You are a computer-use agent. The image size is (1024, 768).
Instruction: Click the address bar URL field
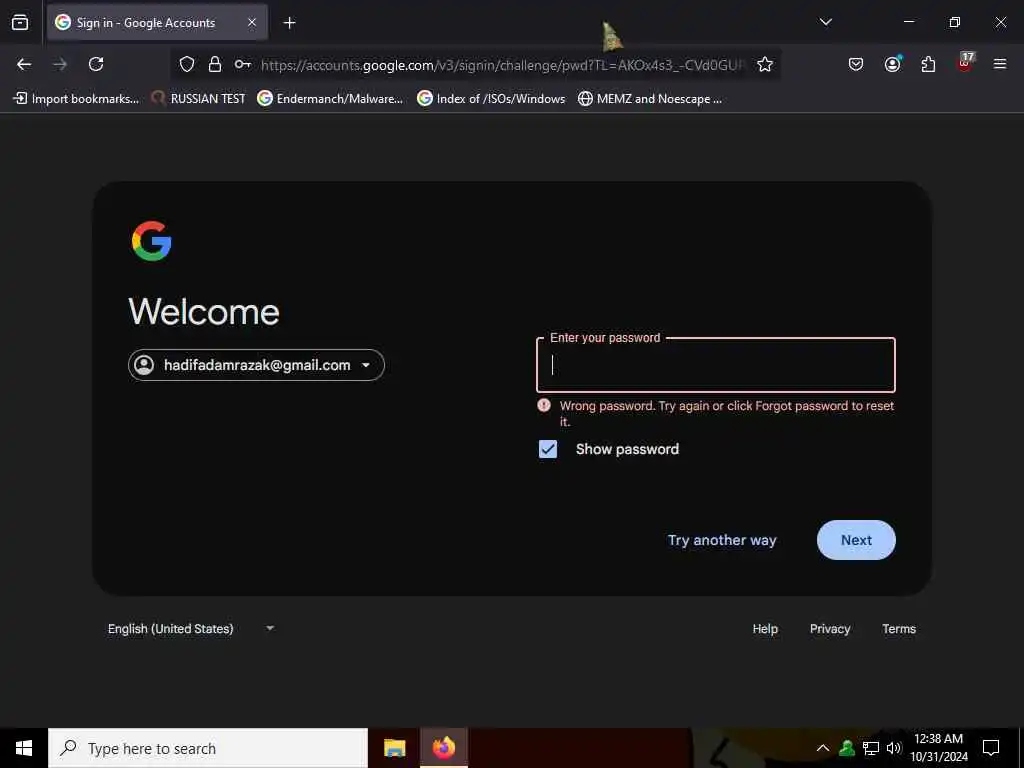(x=502, y=65)
